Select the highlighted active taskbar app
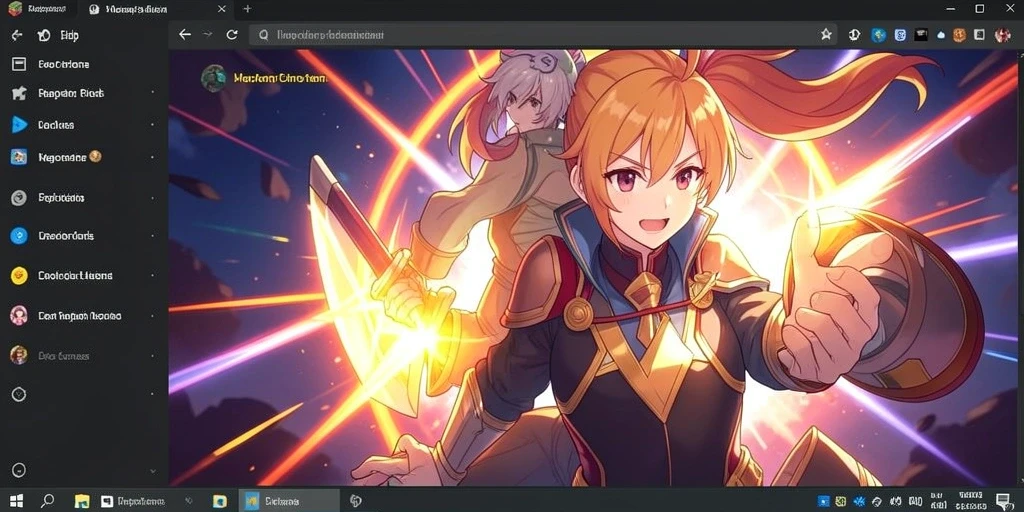The width and height of the screenshot is (1024, 512). click(289, 501)
